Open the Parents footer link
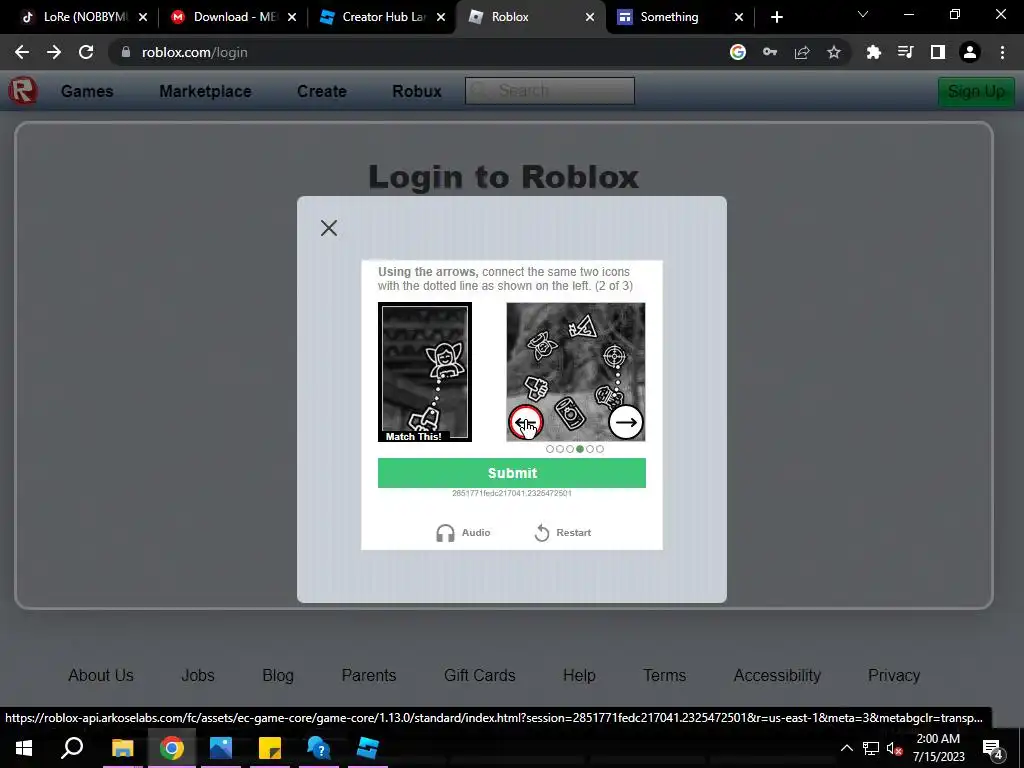 (x=369, y=675)
